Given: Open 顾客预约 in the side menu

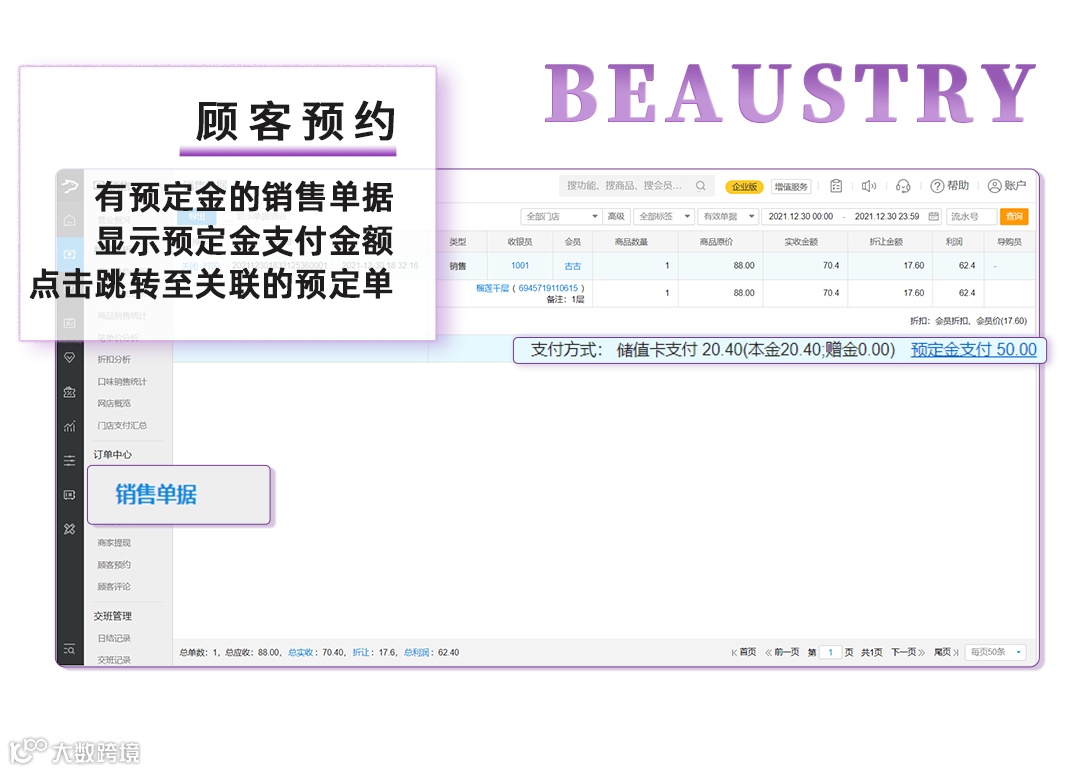Looking at the screenshot, I should [x=114, y=565].
